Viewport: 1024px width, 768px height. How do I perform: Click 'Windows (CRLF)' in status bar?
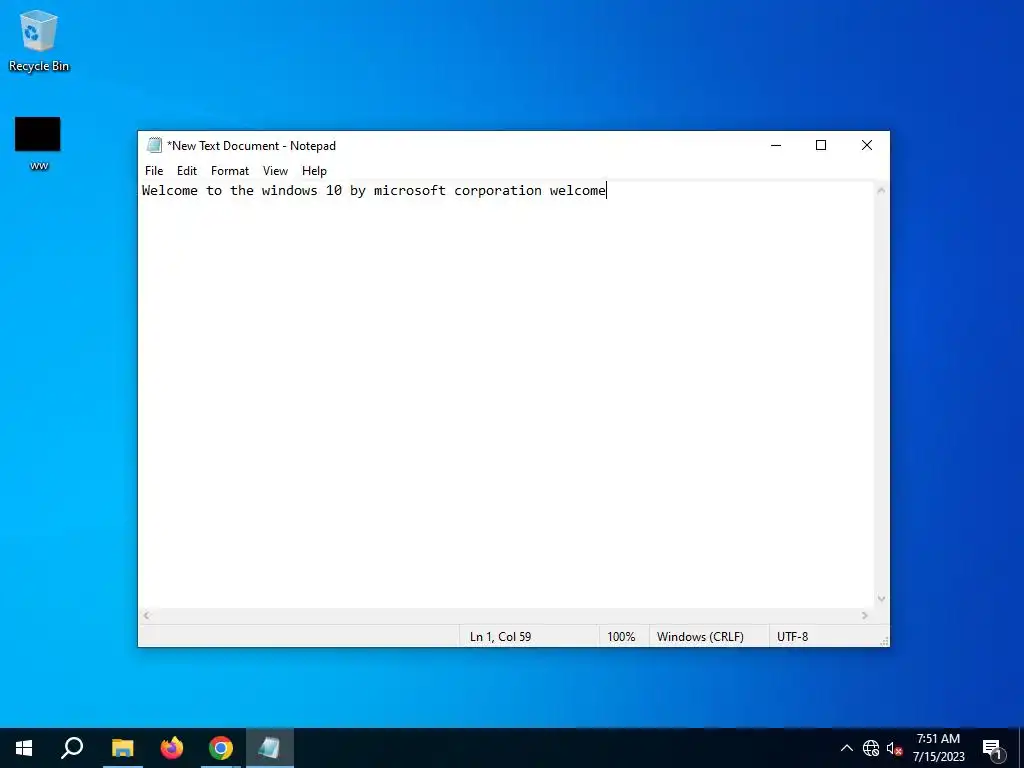point(700,636)
